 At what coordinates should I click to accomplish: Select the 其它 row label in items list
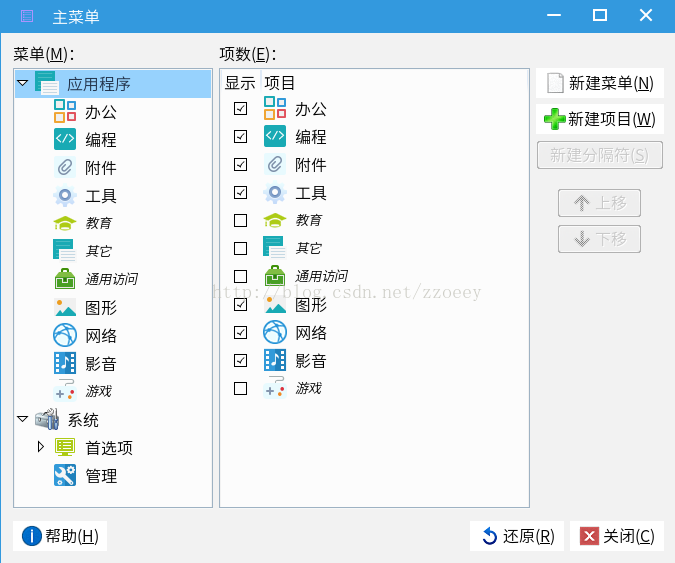309,248
